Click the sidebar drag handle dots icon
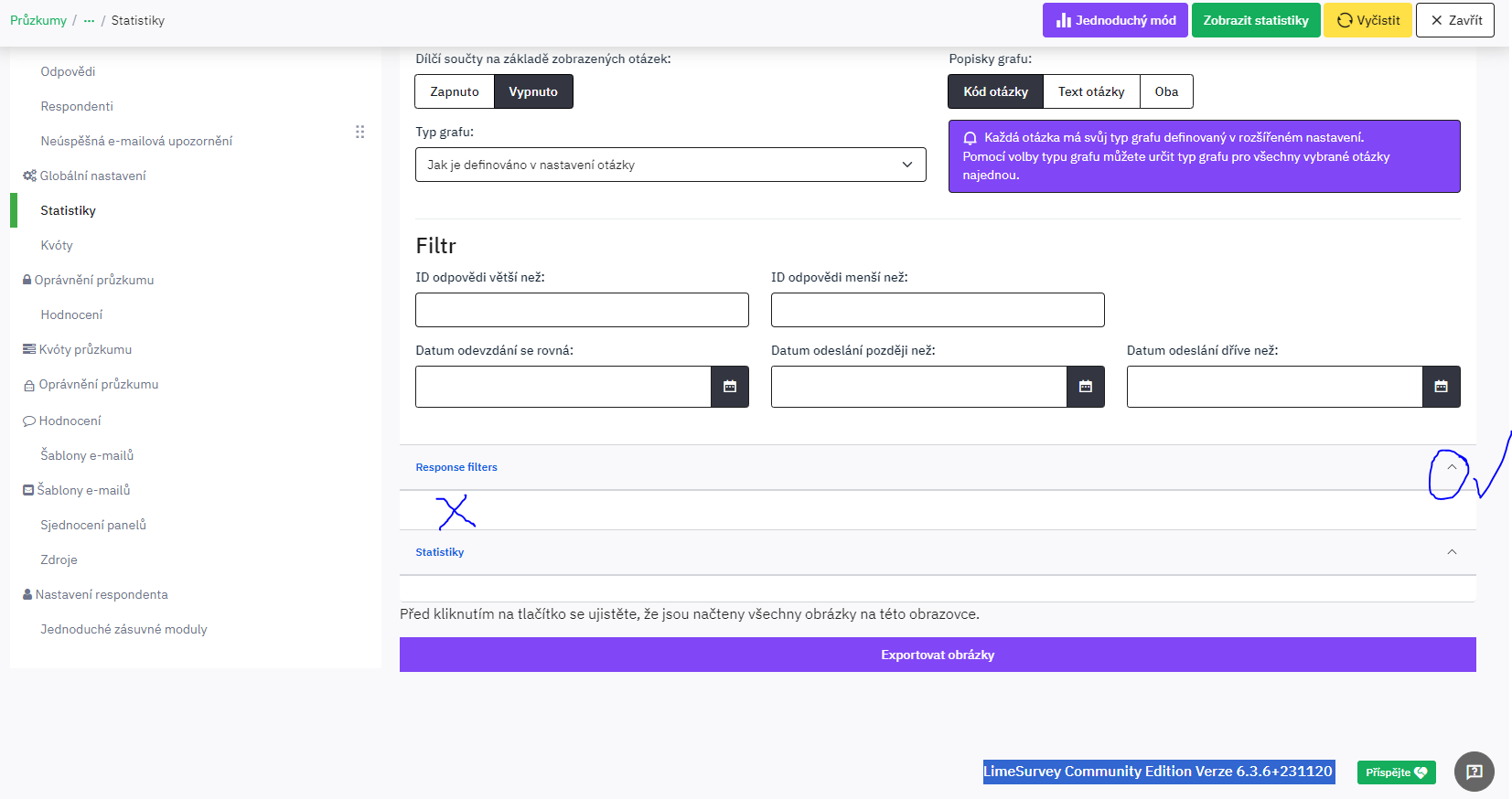The height and width of the screenshot is (799, 1512). pos(359,132)
